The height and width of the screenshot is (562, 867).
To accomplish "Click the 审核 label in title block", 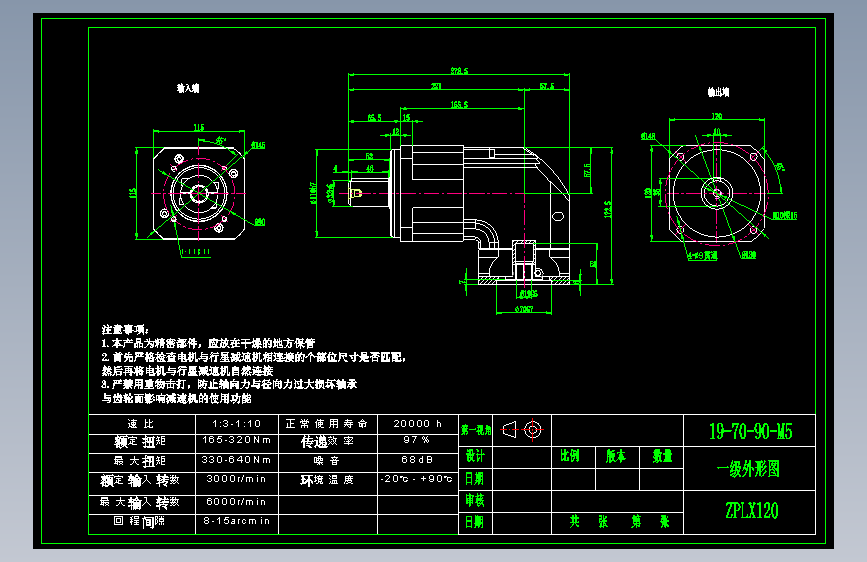I will click(x=475, y=501).
